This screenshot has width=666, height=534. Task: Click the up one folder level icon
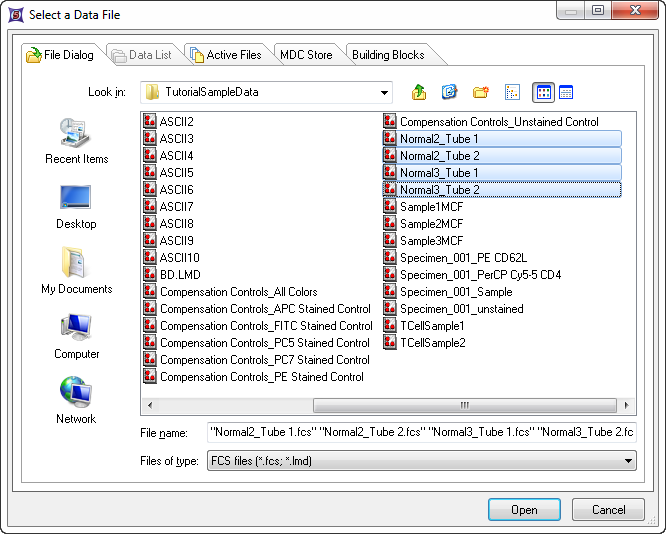419,93
